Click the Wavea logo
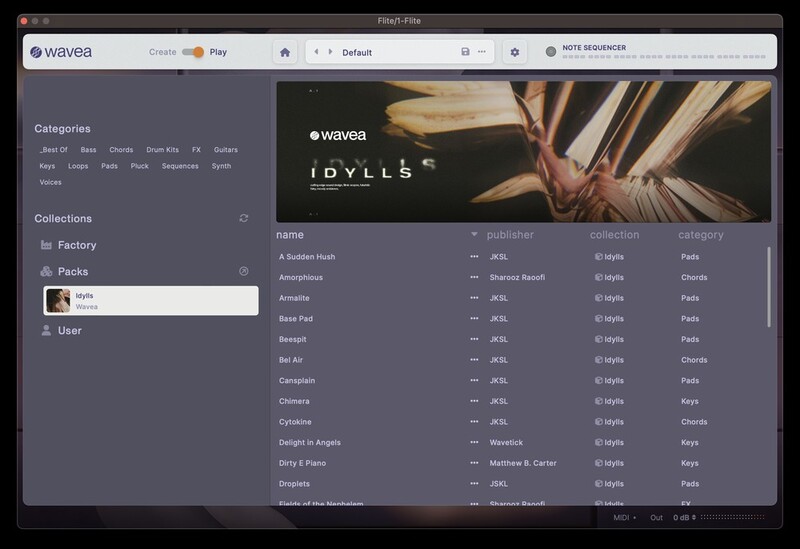Image resolution: width=800 pixels, height=549 pixels. coord(61,52)
